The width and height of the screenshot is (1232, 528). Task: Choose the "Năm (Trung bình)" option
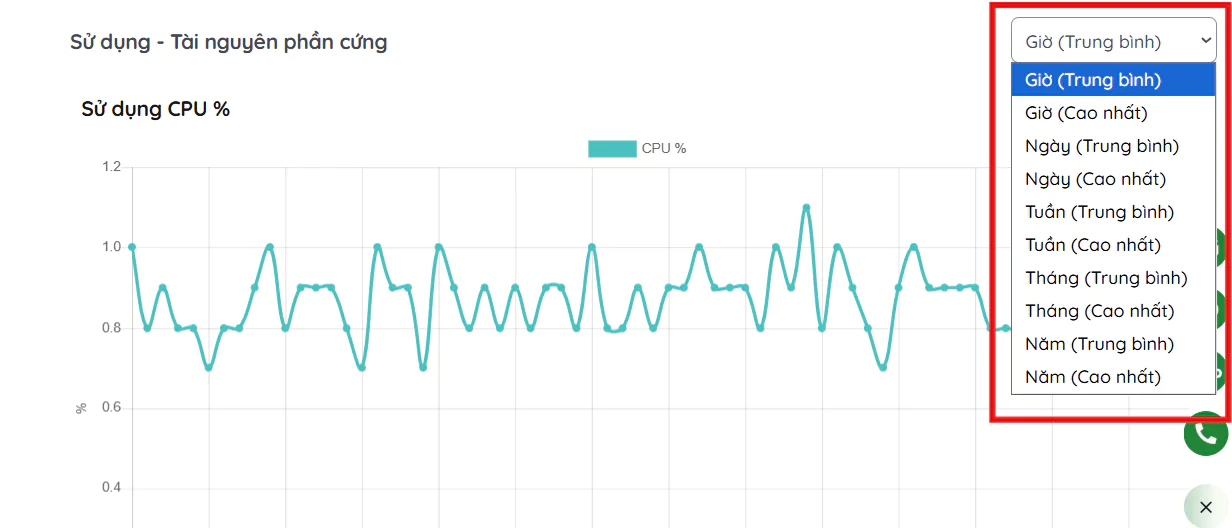click(1099, 344)
